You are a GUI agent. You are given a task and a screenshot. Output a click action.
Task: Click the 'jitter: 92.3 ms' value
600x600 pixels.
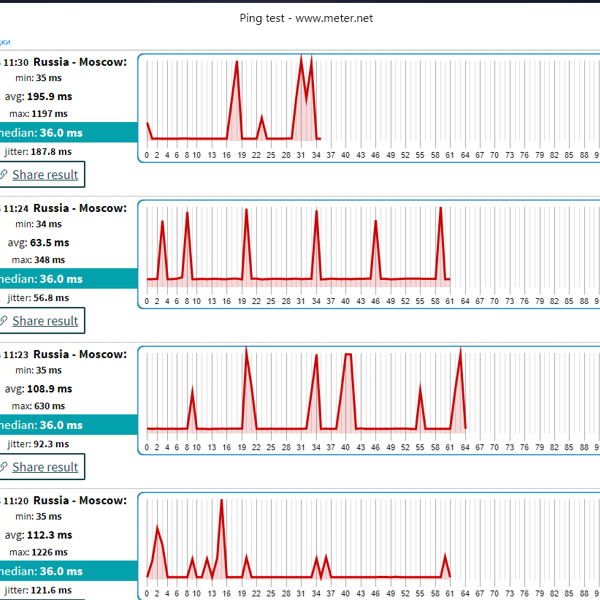click(x=38, y=444)
